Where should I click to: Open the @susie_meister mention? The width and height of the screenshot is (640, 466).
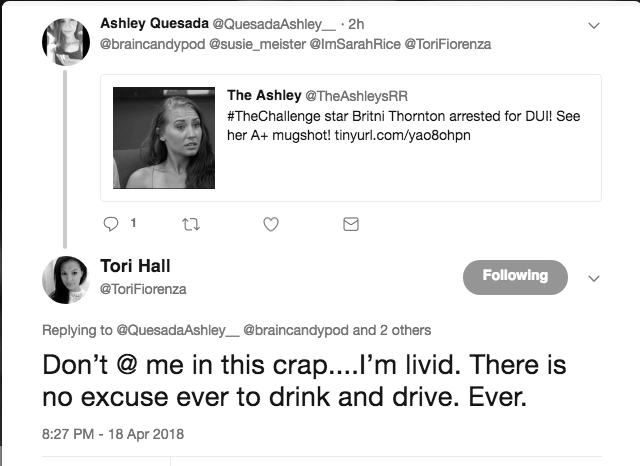(x=257, y=44)
